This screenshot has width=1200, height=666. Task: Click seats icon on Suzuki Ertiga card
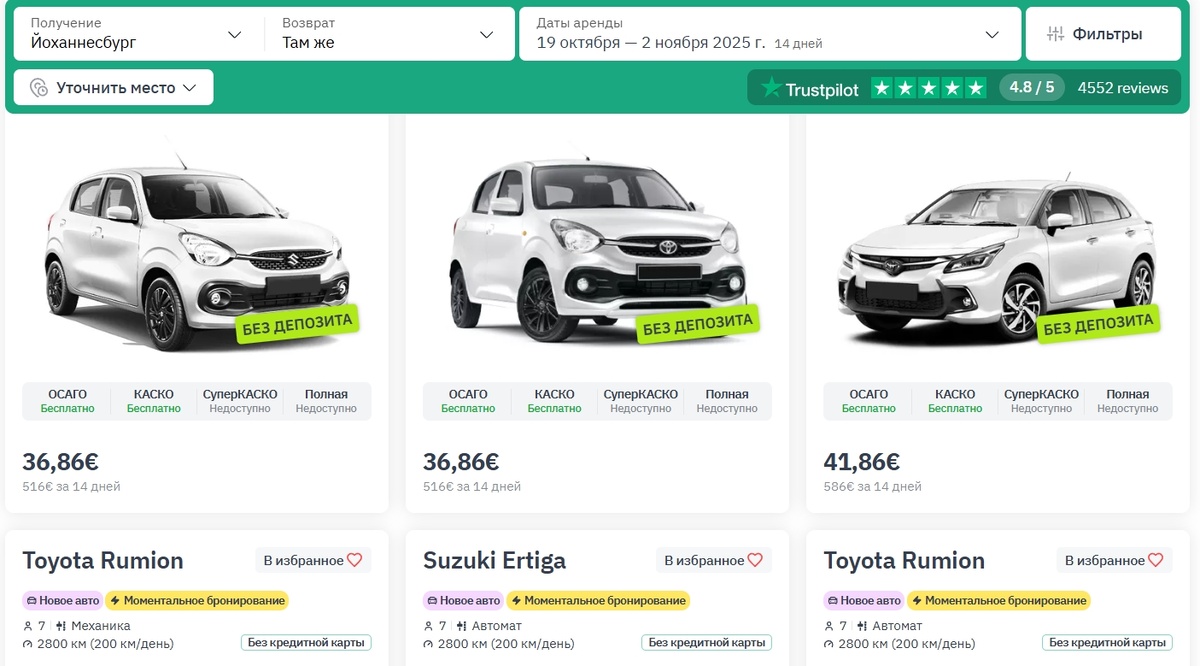click(x=429, y=626)
